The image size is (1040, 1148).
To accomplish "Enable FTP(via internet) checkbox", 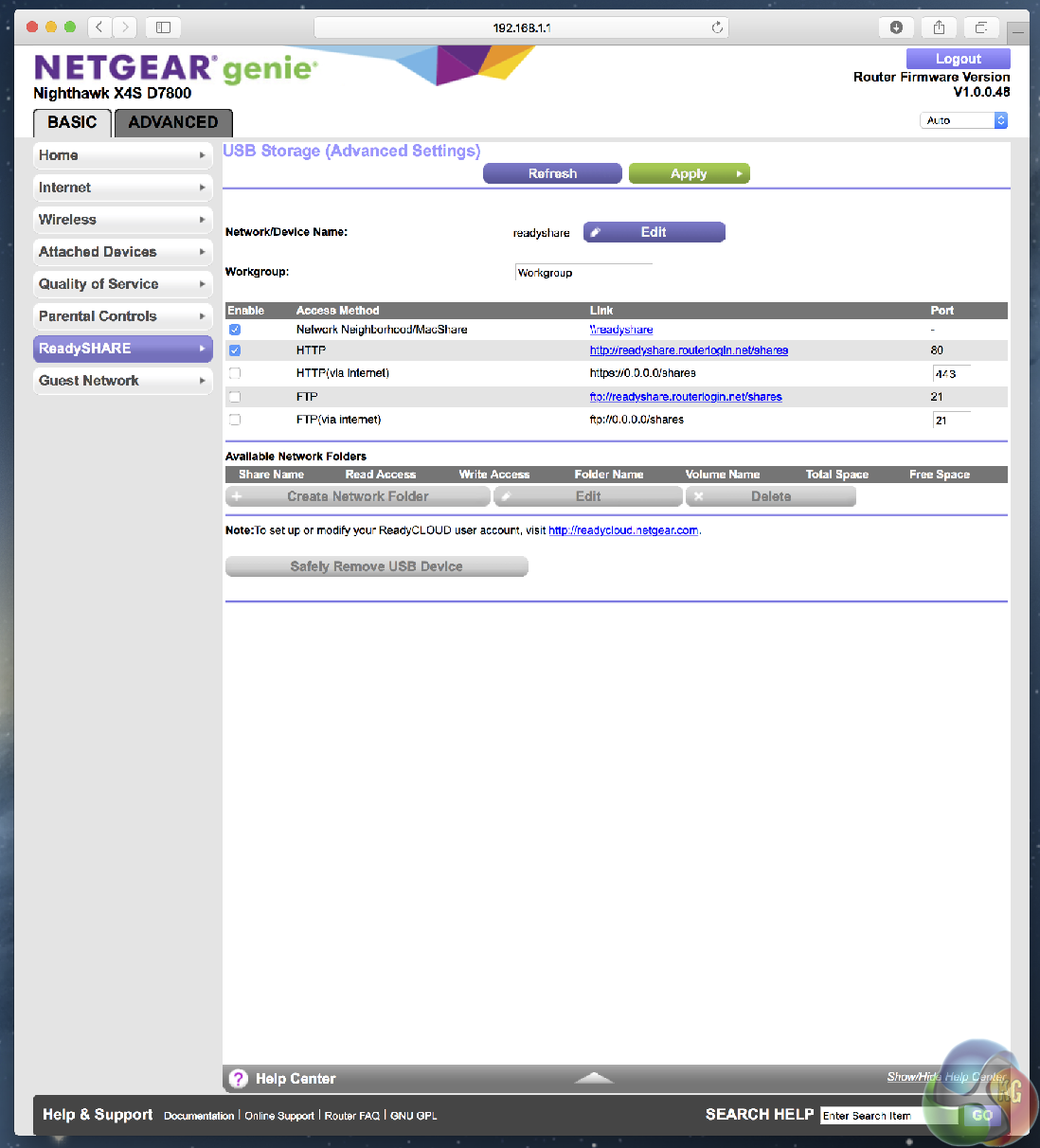I will click(235, 420).
